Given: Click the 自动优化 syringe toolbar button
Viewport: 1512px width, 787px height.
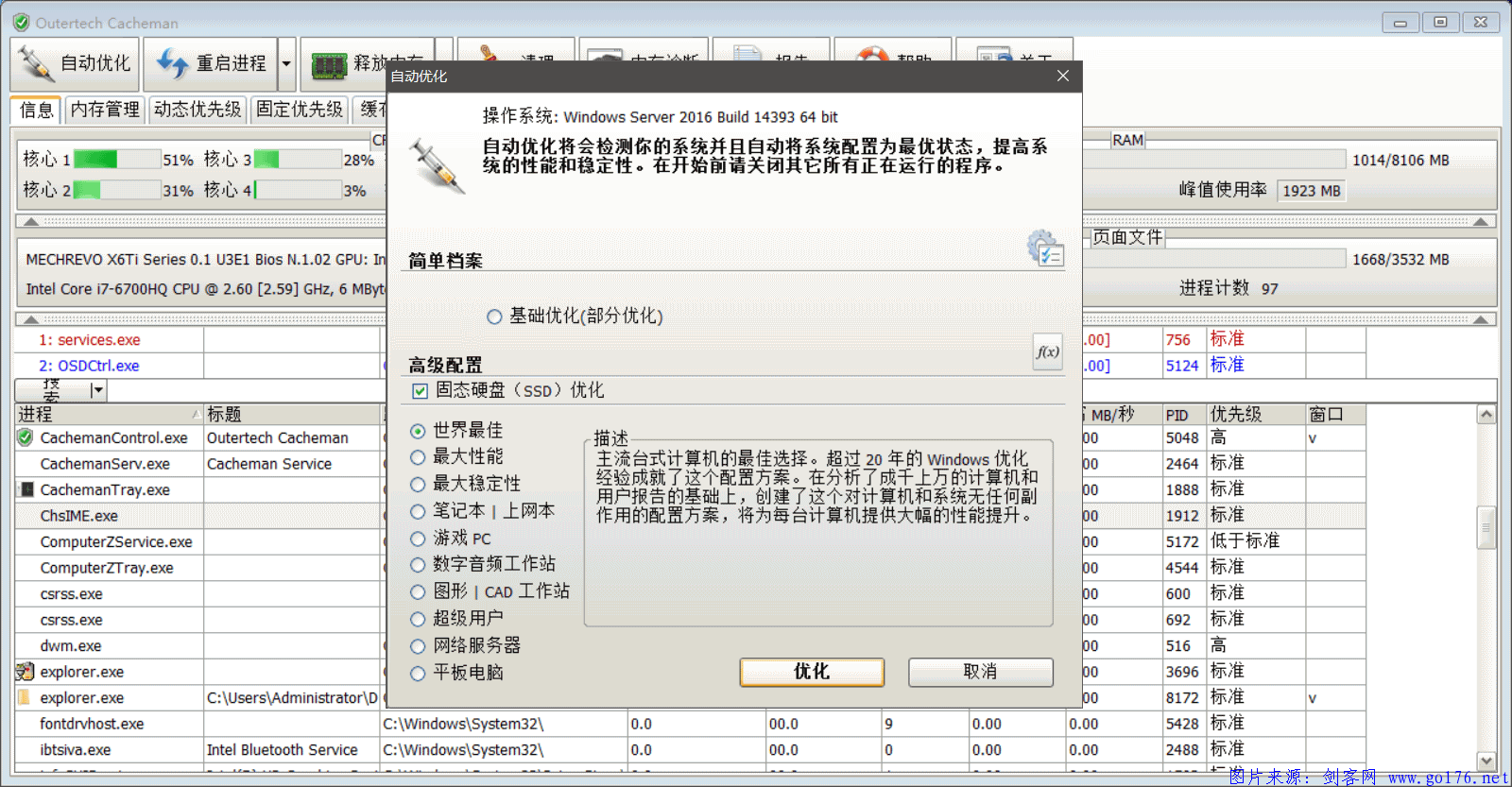Looking at the screenshot, I should [75, 63].
